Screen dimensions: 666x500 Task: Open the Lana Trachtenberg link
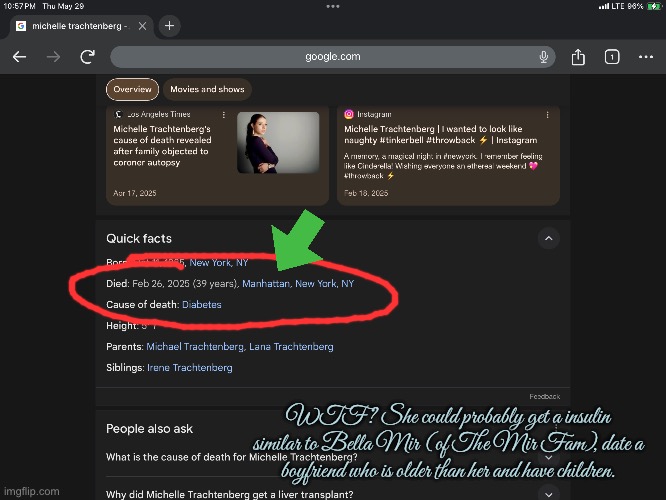coord(291,347)
